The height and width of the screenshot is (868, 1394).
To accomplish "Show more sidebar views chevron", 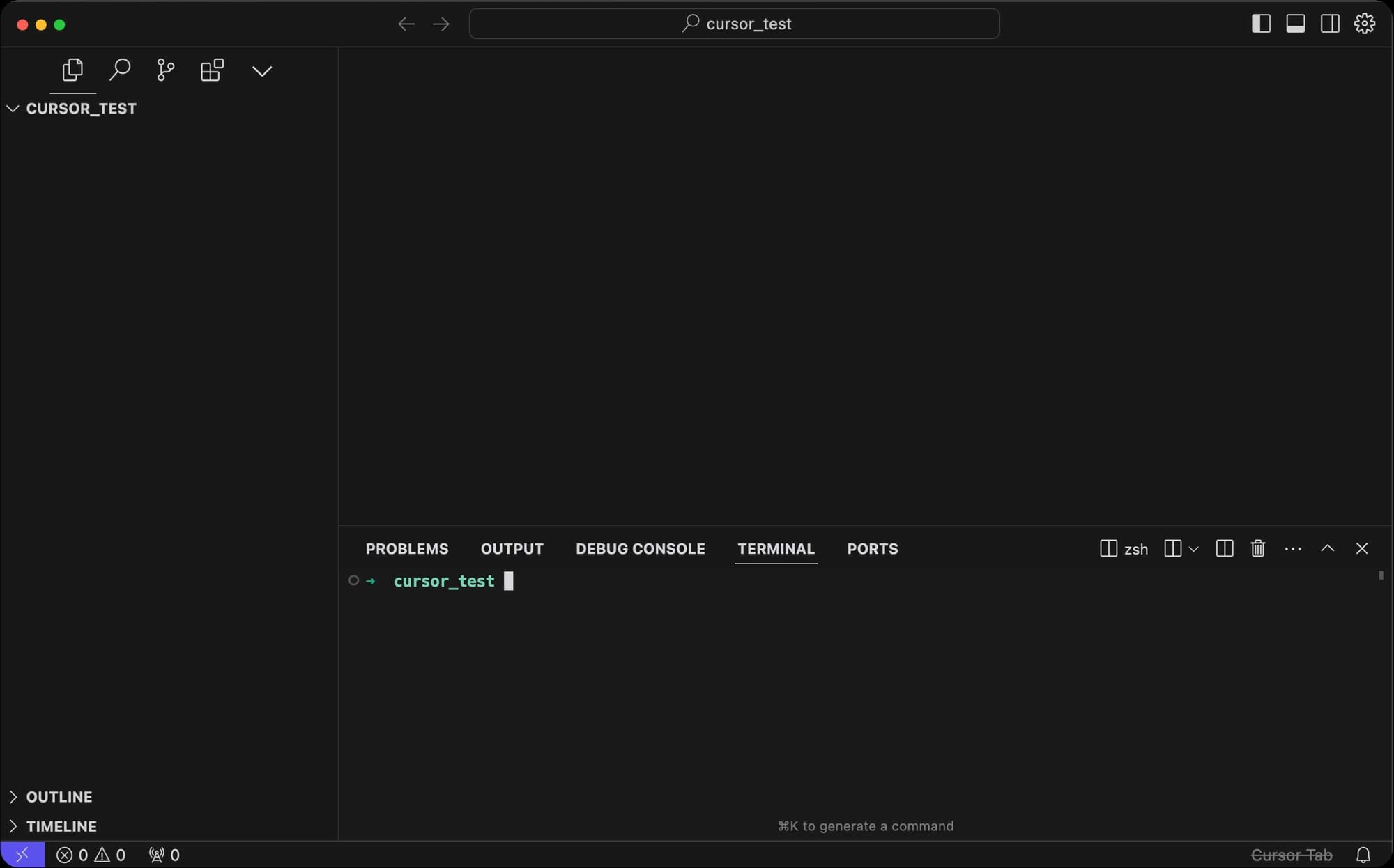I will coord(262,71).
